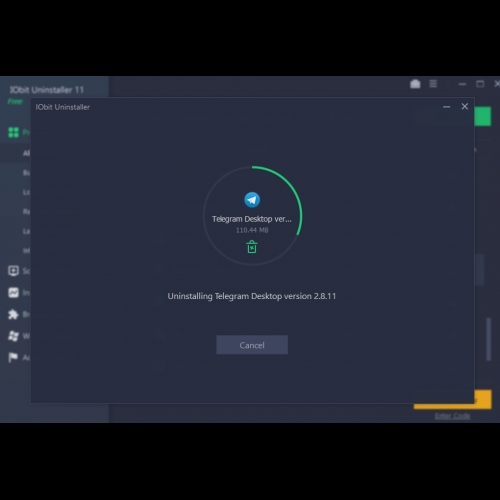Viewport: 500px width, 500px height.
Task: Click the Programs grid icon in sidebar
Action: click(13, 132)
